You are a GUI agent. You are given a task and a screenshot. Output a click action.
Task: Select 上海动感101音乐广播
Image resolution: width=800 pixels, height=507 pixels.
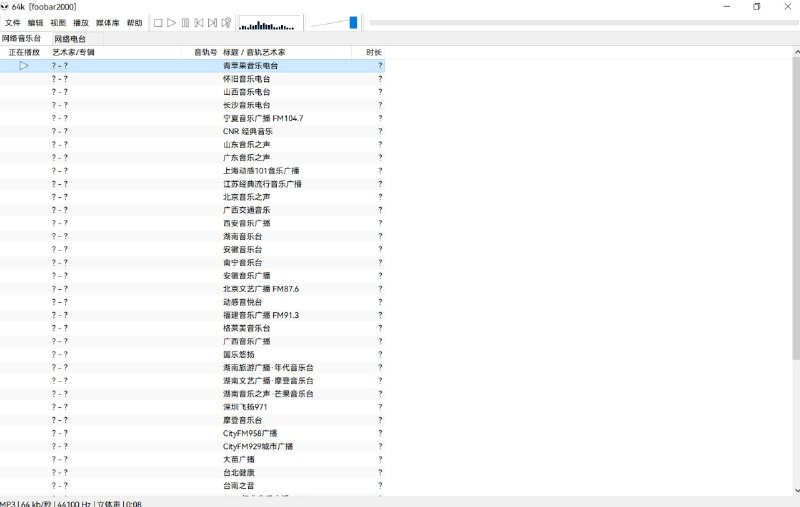pos(192,170)
